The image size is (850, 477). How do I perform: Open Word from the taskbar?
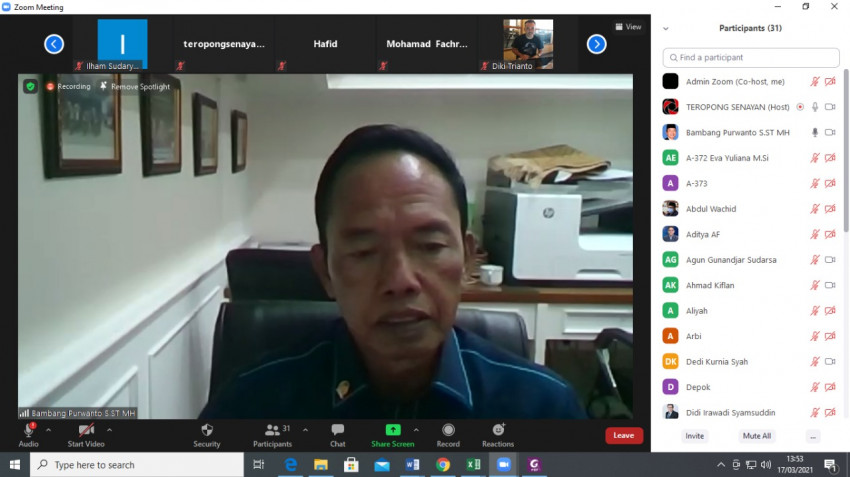point(412,465)
